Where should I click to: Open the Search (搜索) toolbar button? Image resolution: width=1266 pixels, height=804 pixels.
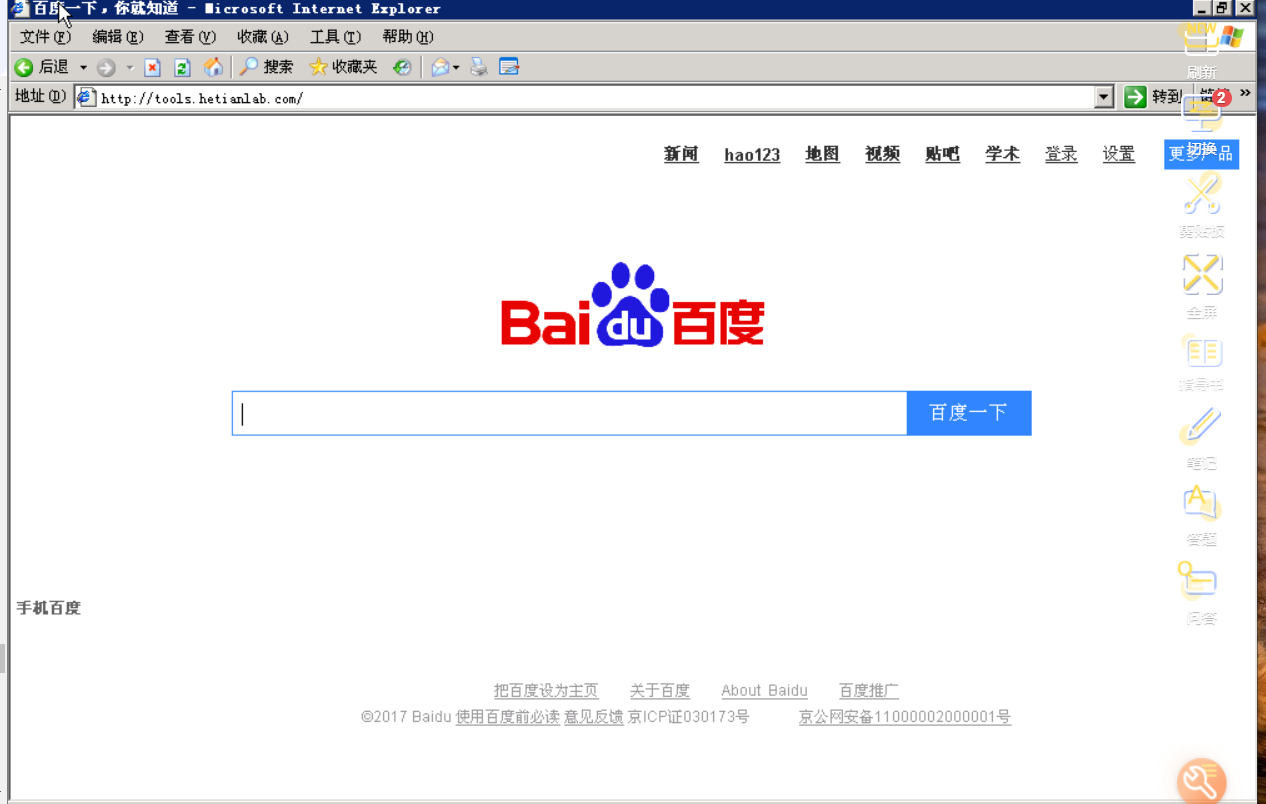(x=266, y=67)
